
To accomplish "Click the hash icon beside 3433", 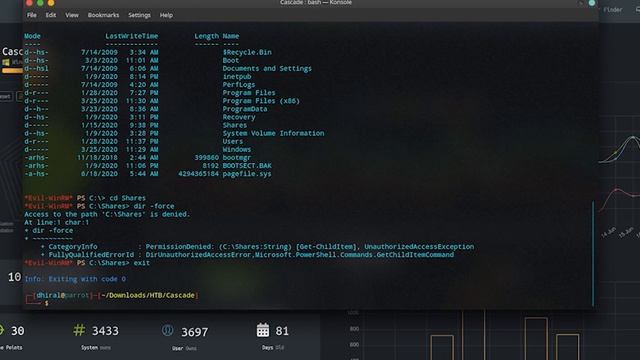I will pyautogui.click(x=79, y=330).
